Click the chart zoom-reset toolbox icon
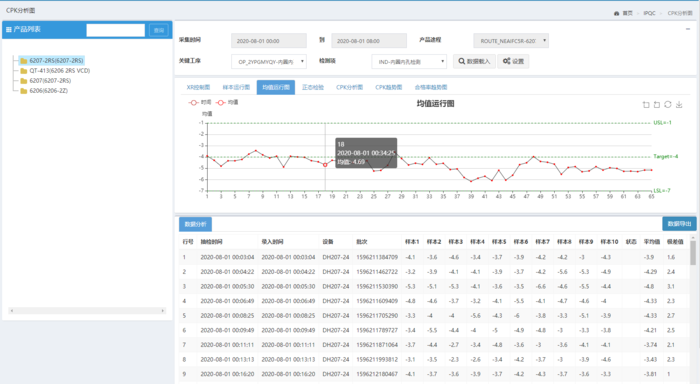700x384 pixels. pos(657,104)
